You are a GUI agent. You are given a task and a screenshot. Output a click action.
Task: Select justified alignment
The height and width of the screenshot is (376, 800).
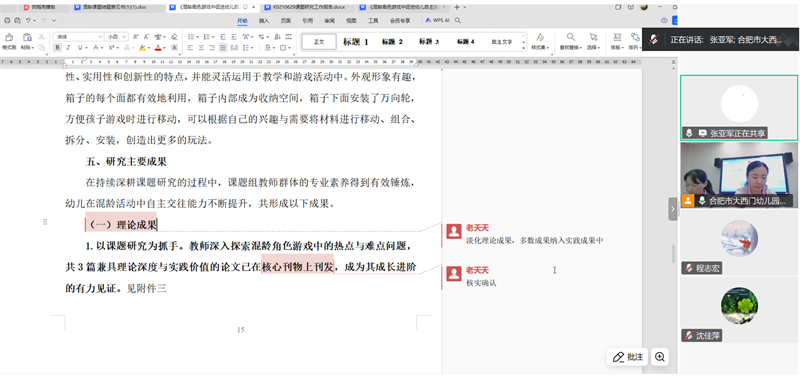[x=223, y=47]
